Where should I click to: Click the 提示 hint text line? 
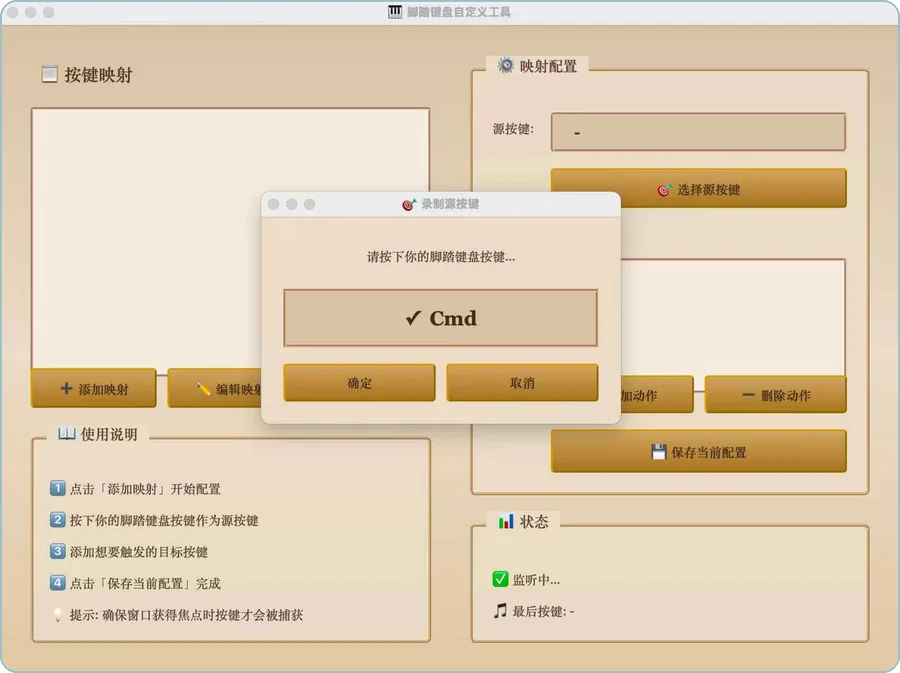click(186, 615)
